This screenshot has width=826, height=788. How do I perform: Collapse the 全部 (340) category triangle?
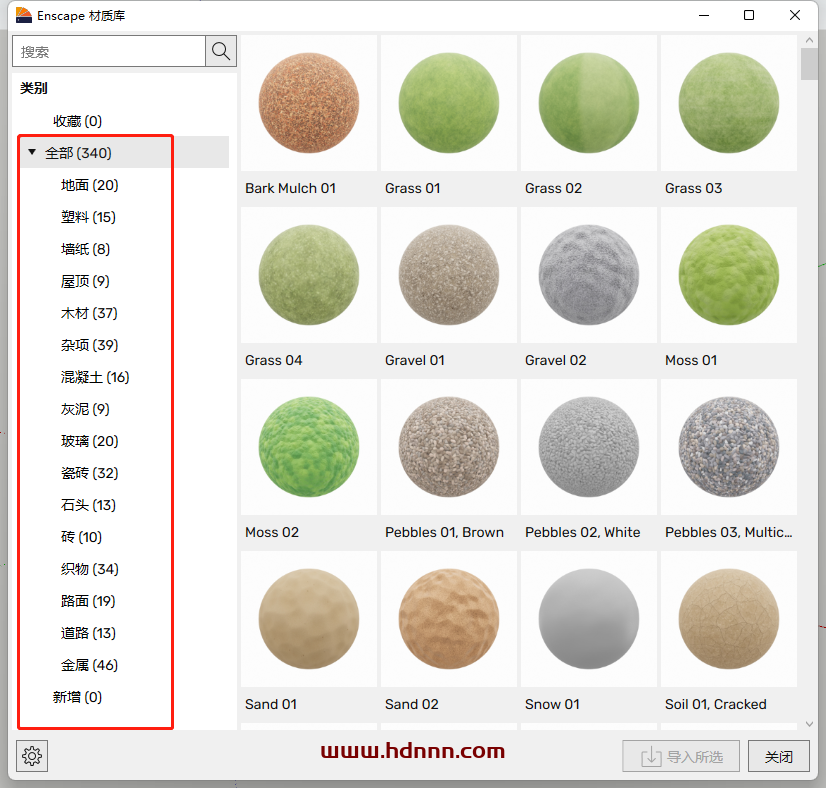pyautogui.click(x=32, y=152)
